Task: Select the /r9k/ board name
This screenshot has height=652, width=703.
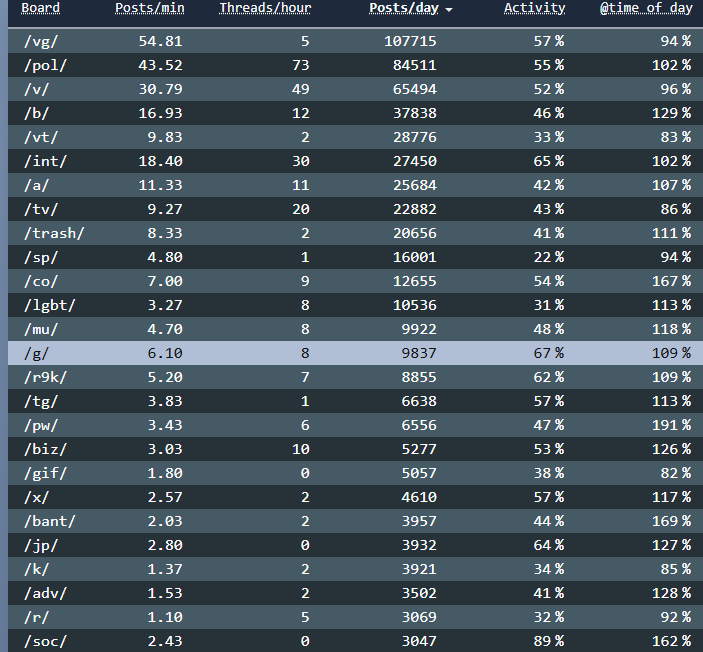Action: pyautogui.click(x=45, y=377)
